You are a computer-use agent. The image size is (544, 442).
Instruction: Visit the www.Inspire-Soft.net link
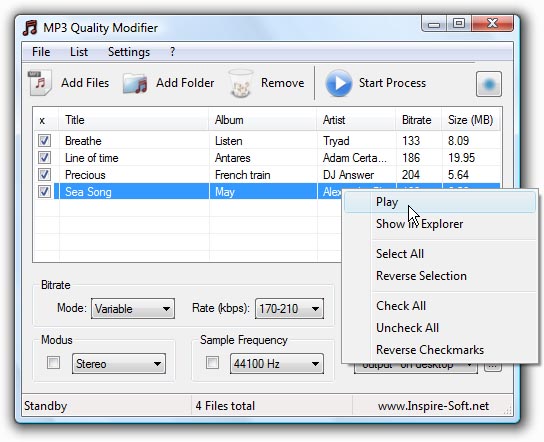(x=434, y=406)
